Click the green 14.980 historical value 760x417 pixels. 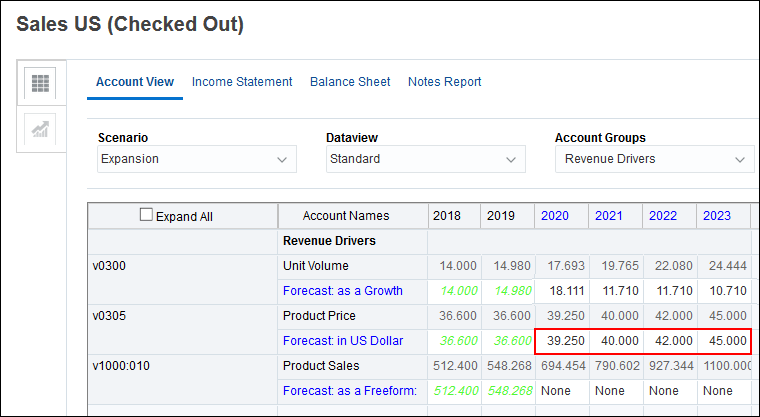click(513, 291)
